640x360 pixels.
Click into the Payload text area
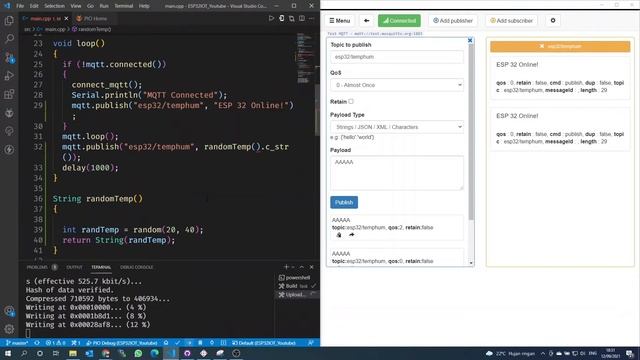(397, 173)
